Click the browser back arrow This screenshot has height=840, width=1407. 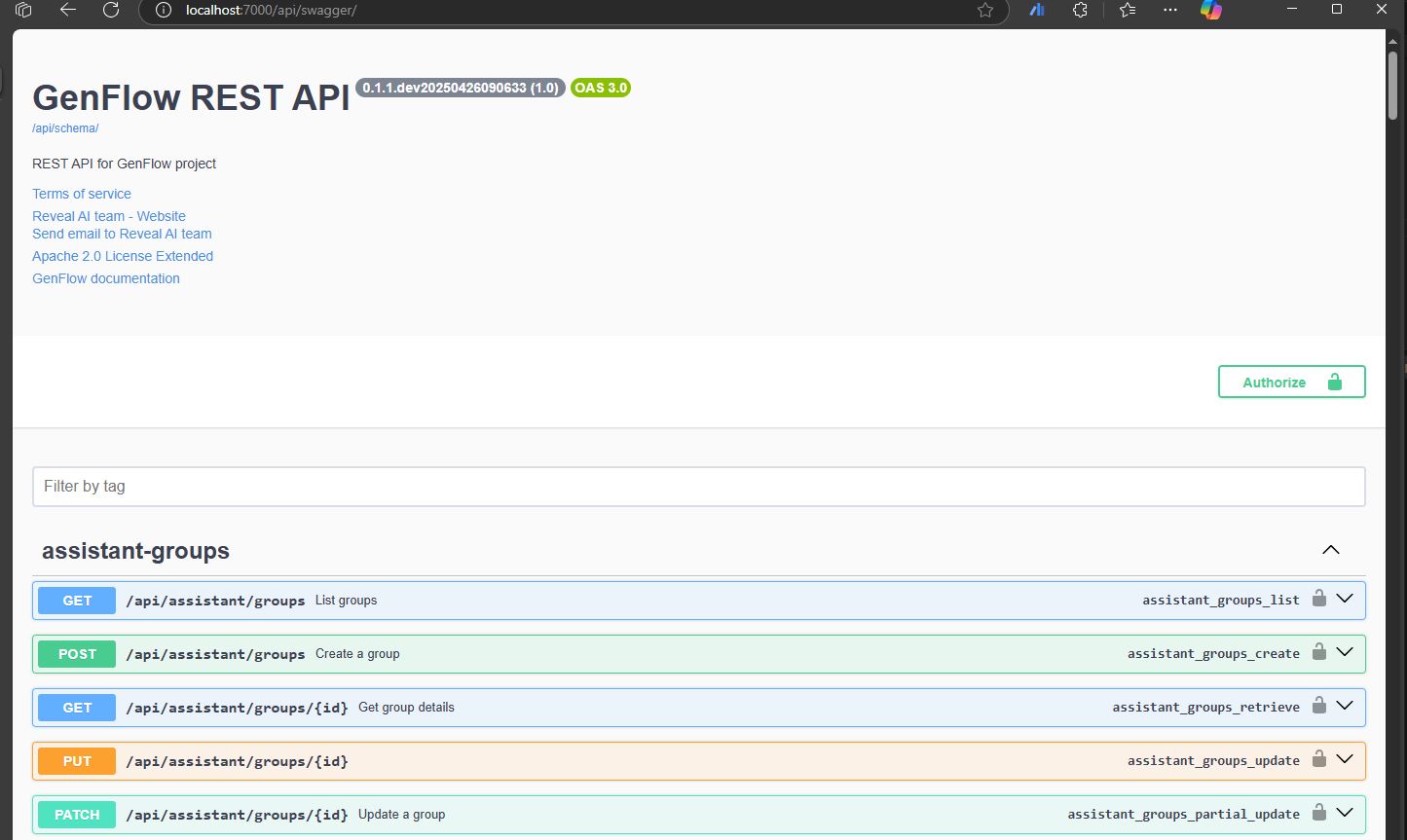(67, 10)
